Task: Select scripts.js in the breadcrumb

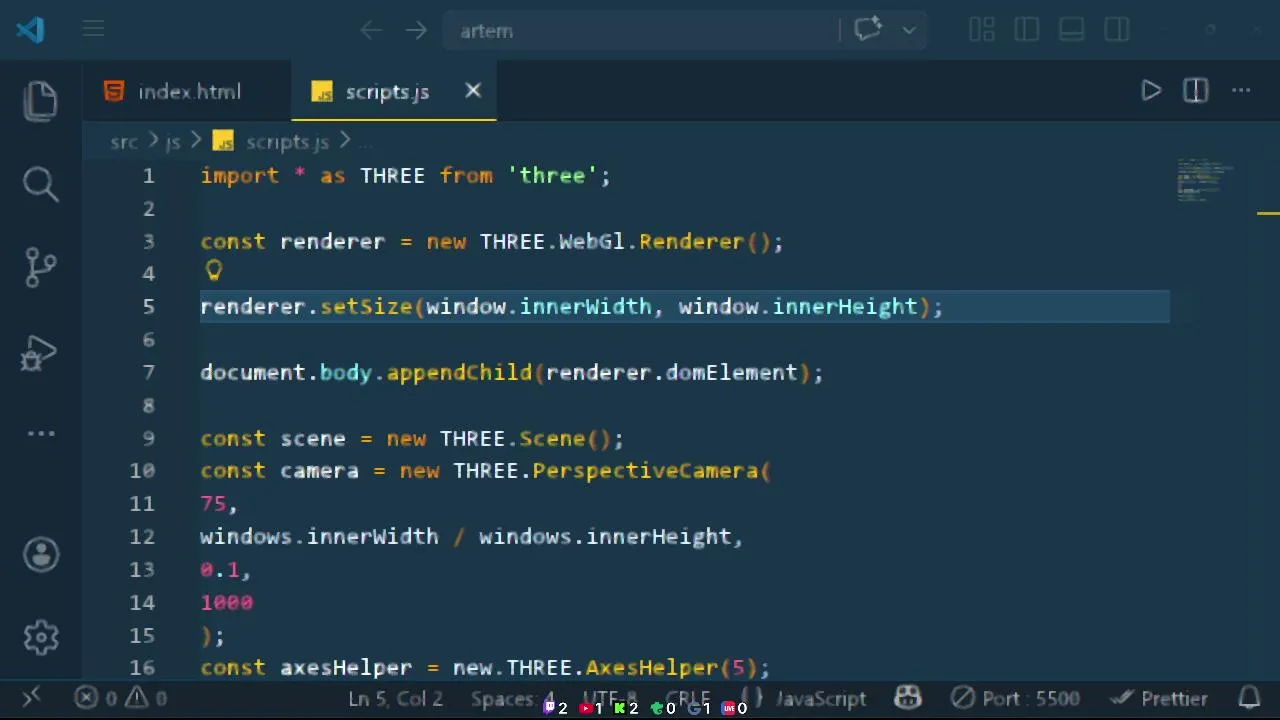Action: [287, 143]
